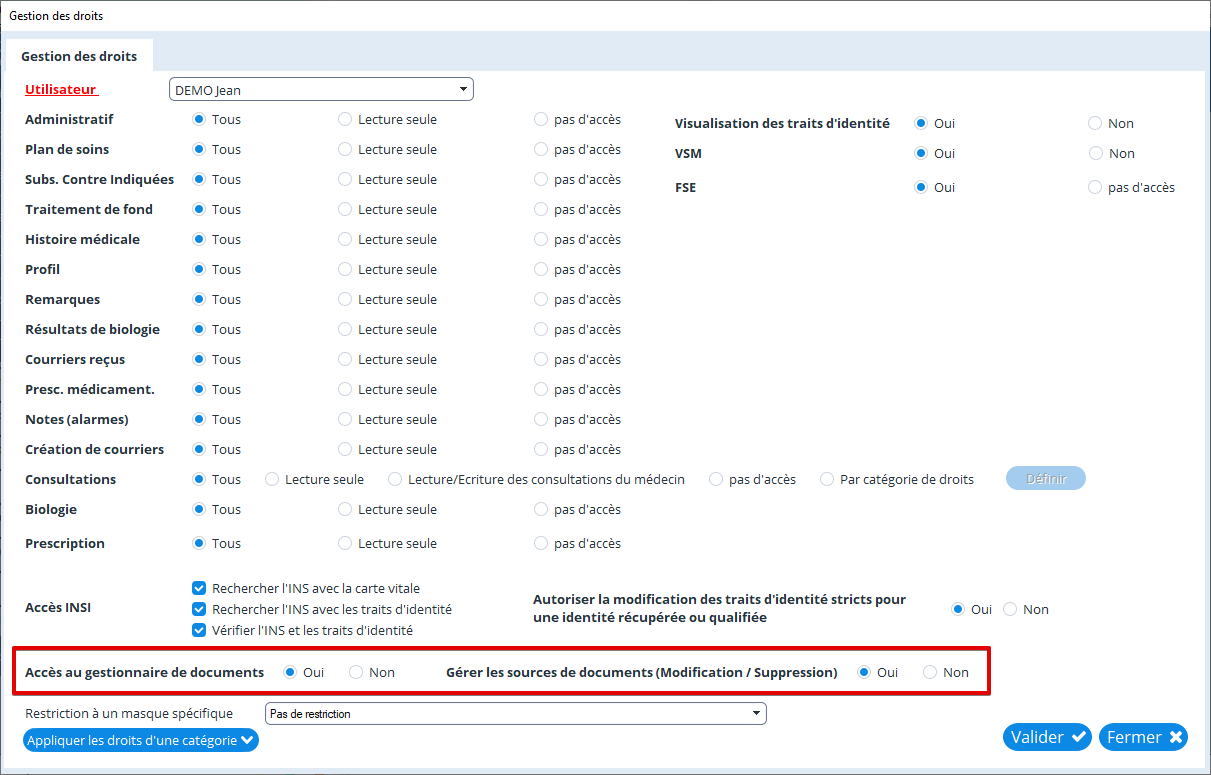This screenshot has height=775, width=1211.
Task: Switch to the Gestion des droits tab
Action: [79, 56]
